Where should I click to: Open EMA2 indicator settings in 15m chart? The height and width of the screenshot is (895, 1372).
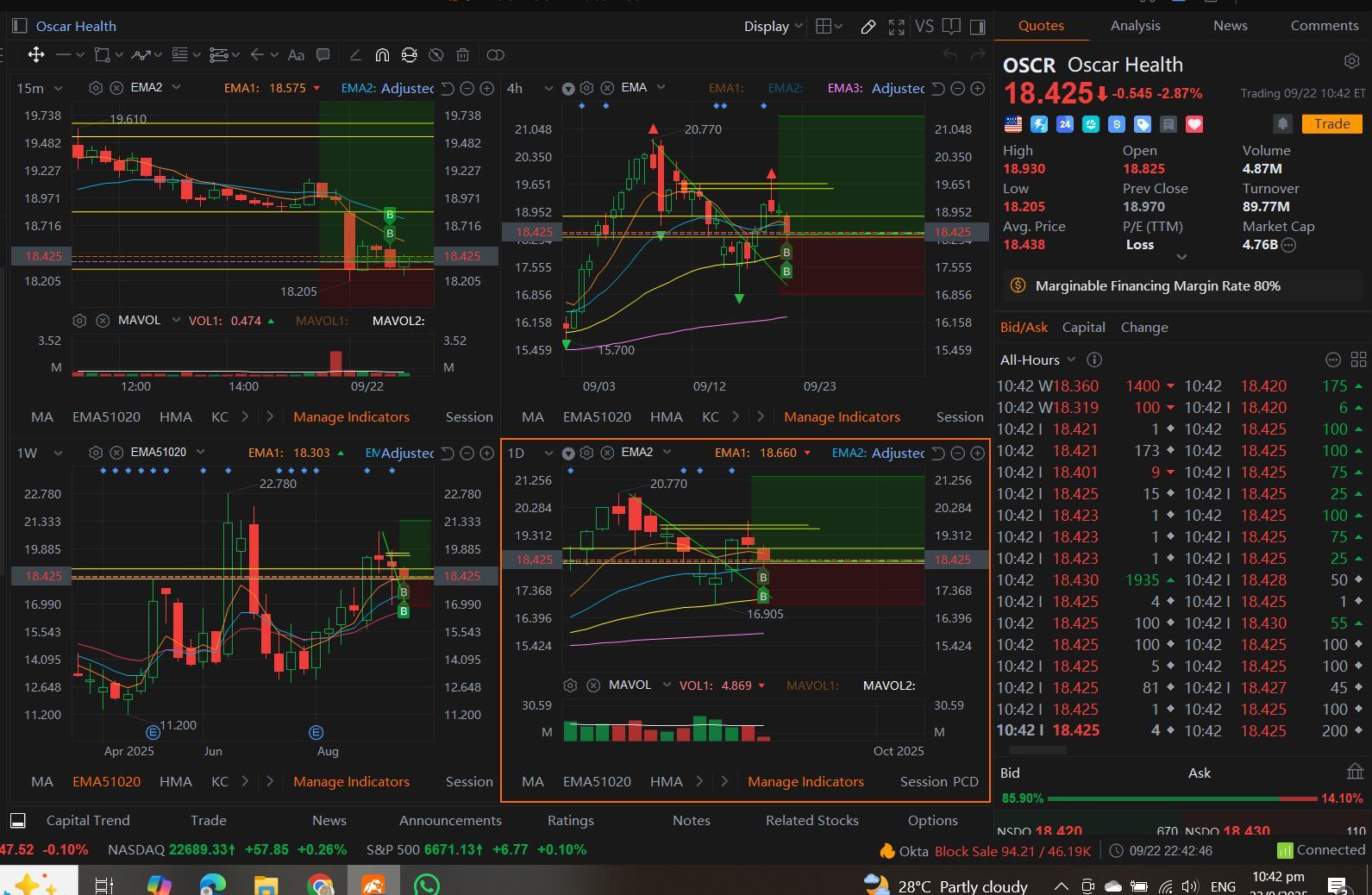(96, 88)
